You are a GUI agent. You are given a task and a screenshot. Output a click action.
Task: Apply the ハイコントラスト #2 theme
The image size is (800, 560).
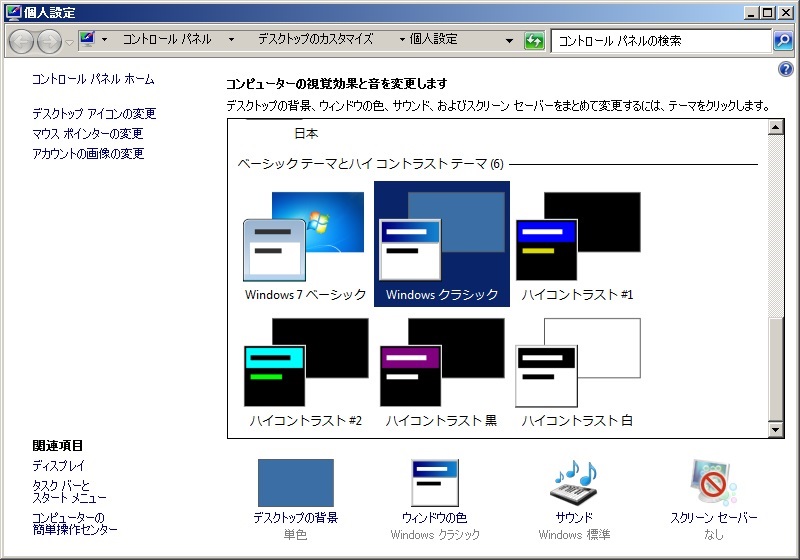click(305, 372)
